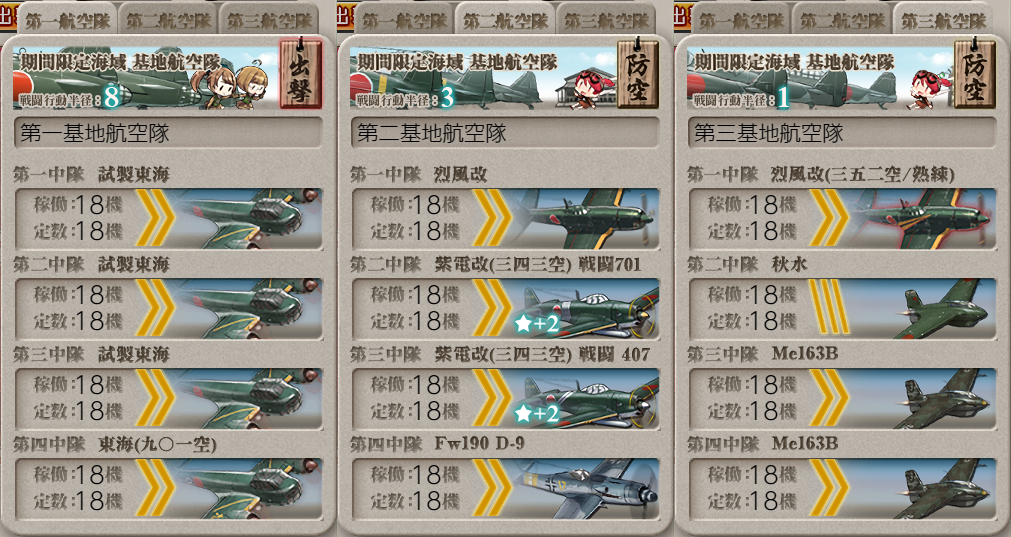Open the 第二航空隊 tab above 第一基地航空隊
The width and height of the screenshot is (1011, 537).
tap(168, 19)
